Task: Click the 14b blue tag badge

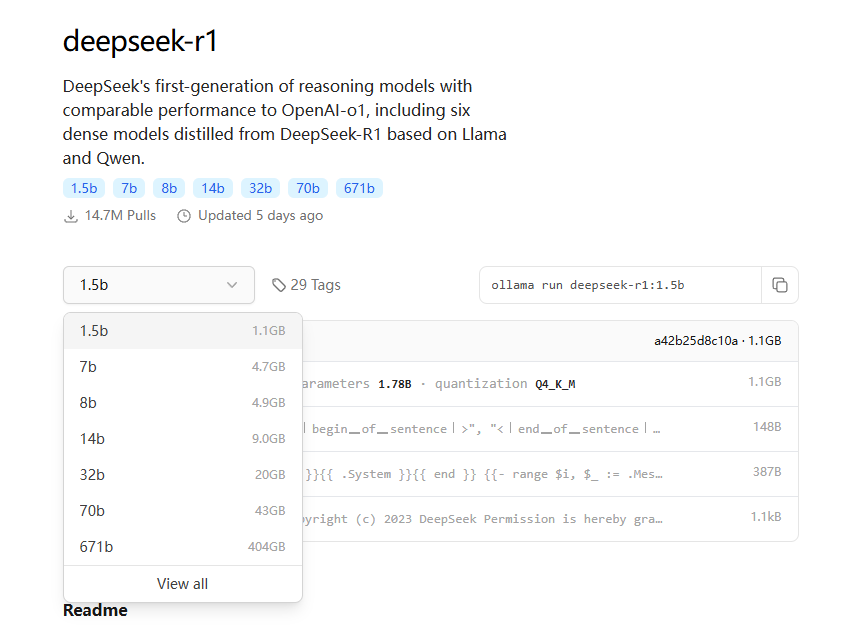Action: coord(212,188)
